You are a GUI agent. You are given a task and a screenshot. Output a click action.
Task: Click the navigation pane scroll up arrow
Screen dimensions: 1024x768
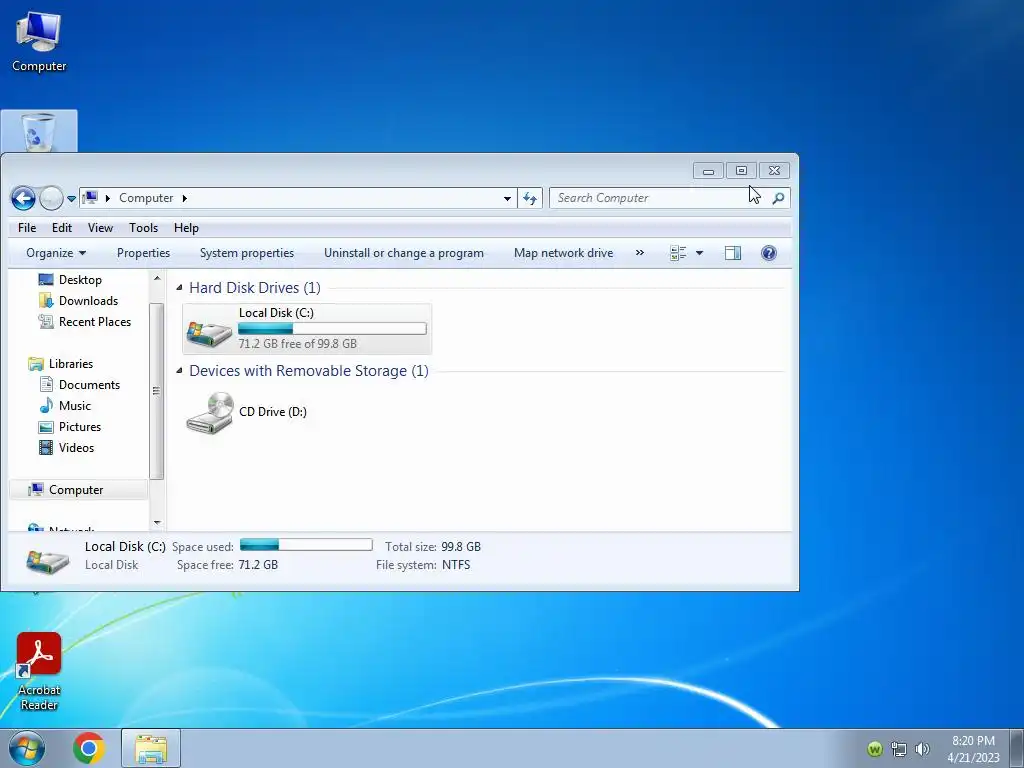point(157,279)
